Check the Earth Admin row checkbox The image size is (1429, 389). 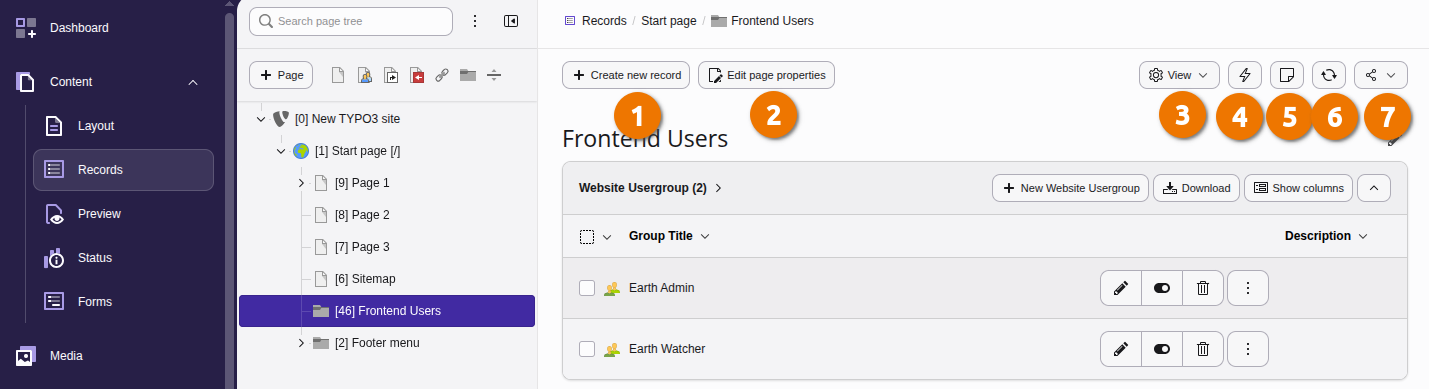[x=587, y=288]
